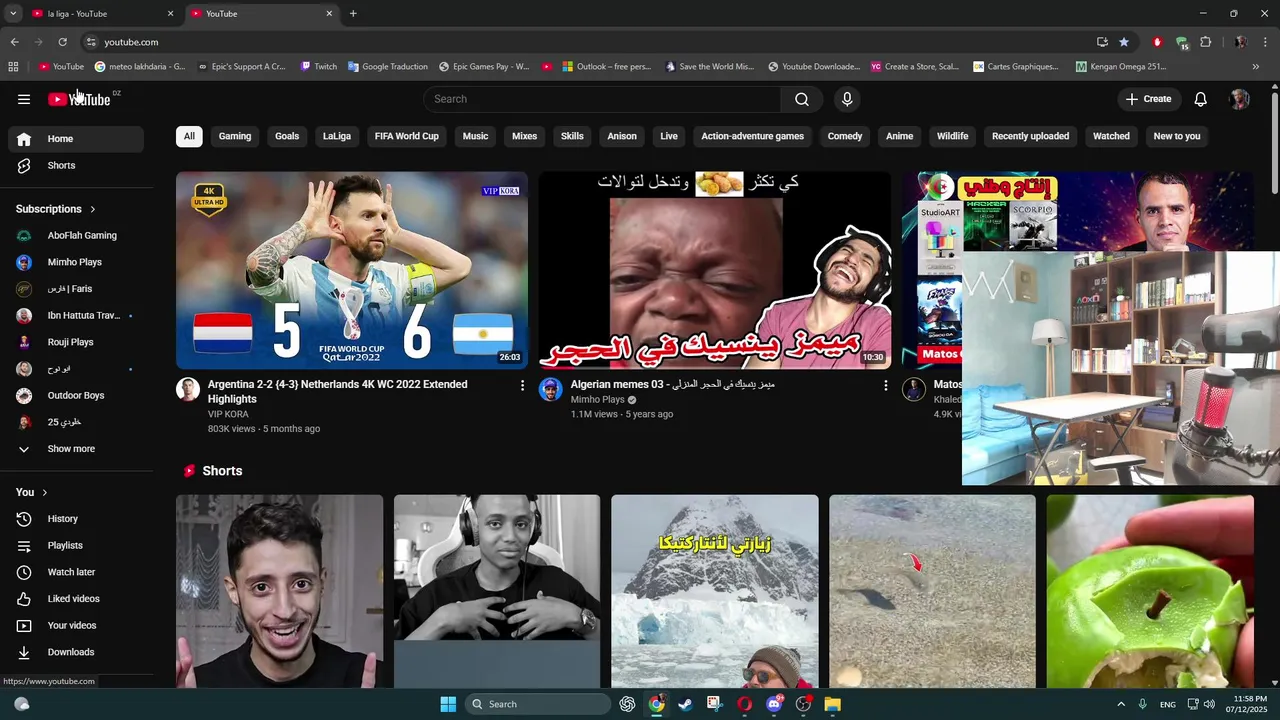Open History in sidebar
Screen dimensions: 1280x720
tap(76, 519)
